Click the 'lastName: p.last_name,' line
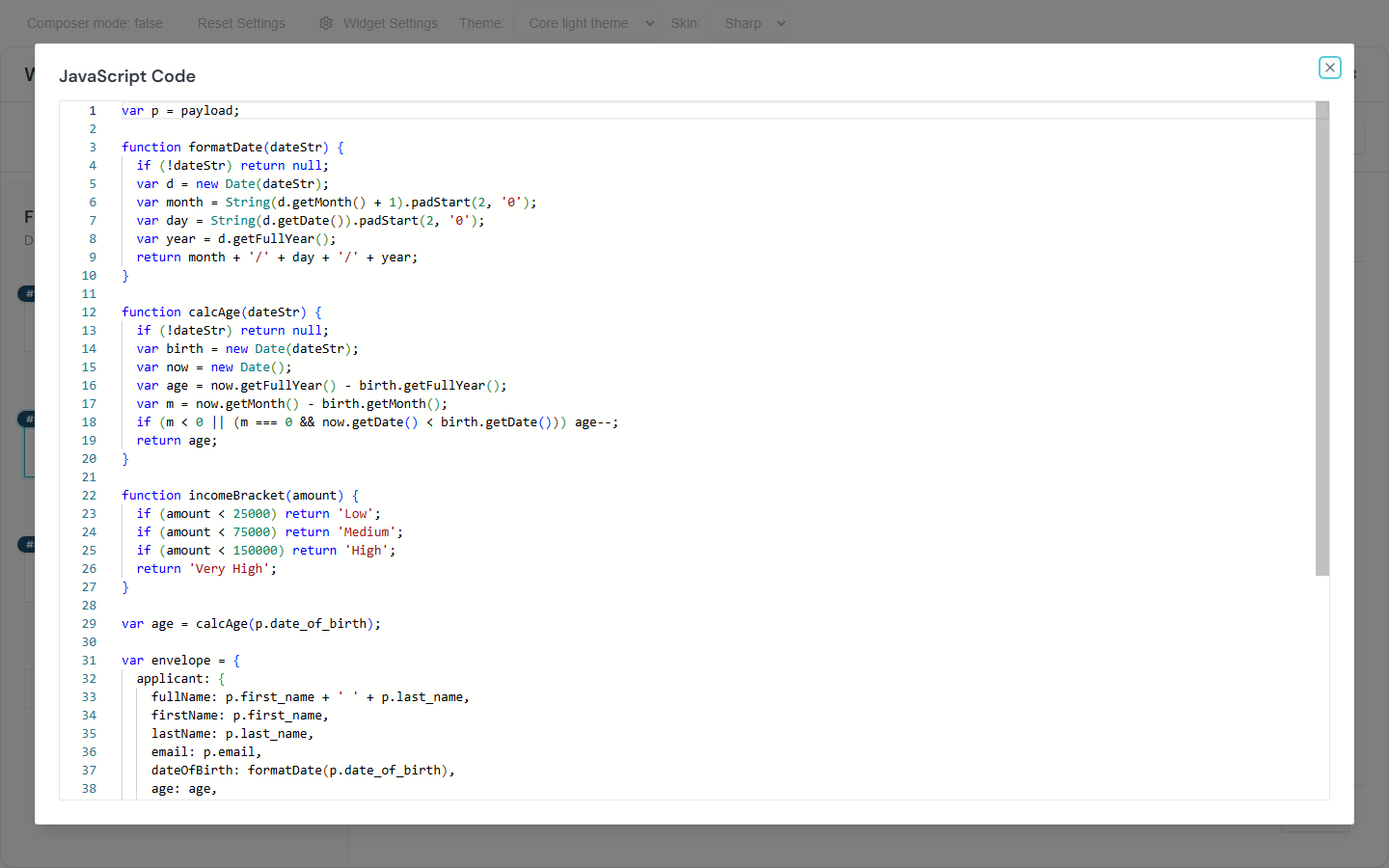Viewport: 1389px width, 868px height. pos(232,734)
